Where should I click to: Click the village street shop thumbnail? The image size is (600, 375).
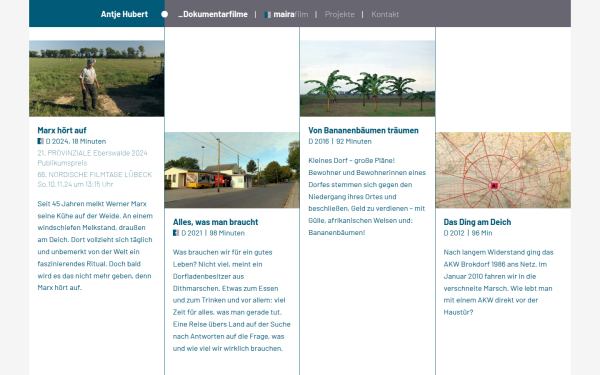click(232, 170)
